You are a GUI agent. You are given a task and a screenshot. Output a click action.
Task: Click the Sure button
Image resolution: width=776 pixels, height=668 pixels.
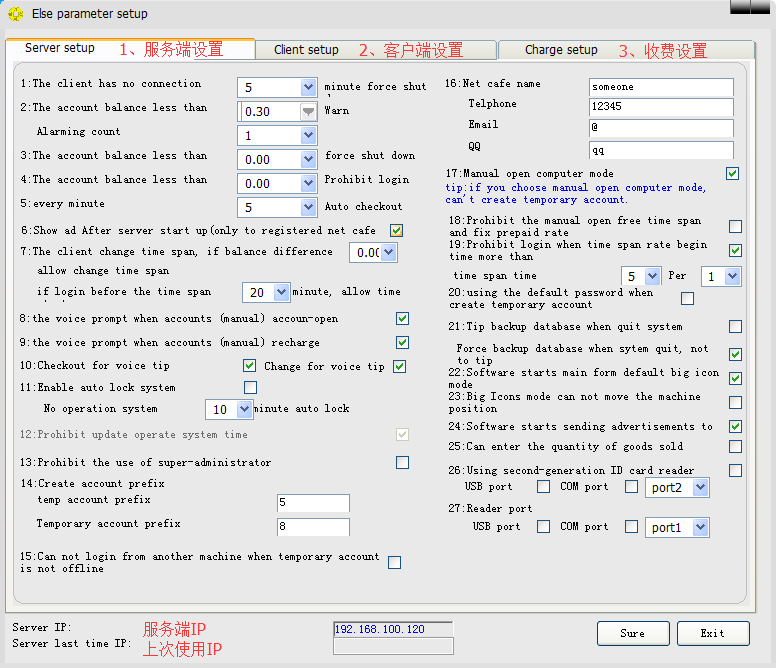[x=633, y=633]
